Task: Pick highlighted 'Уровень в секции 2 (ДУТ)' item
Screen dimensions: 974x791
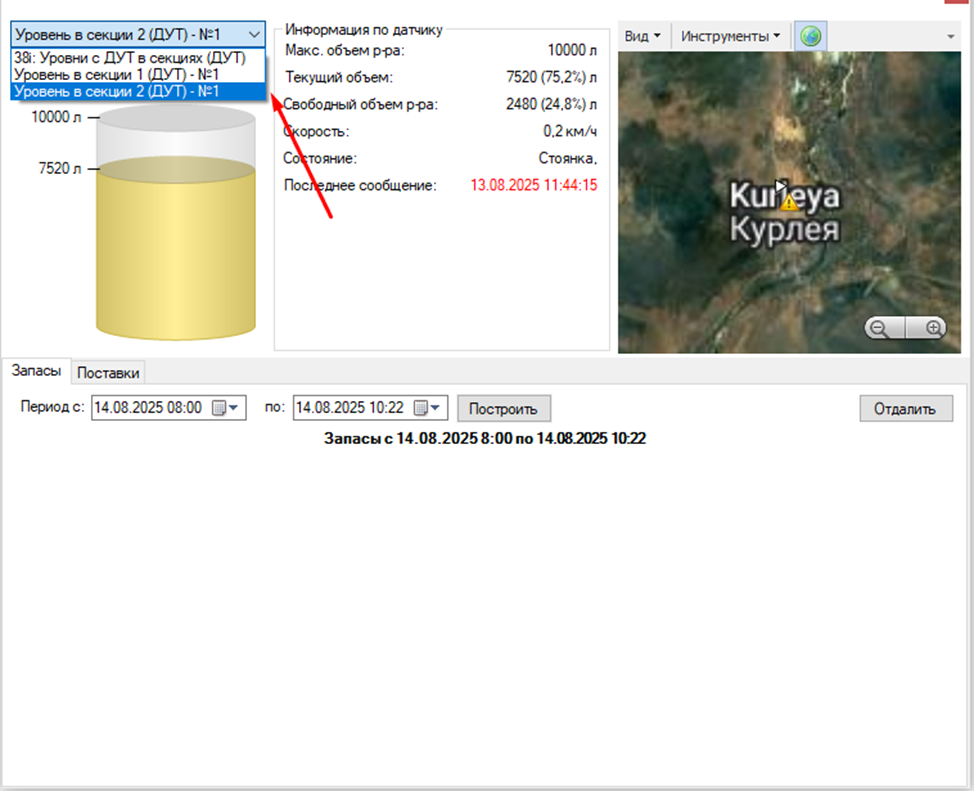Action: pyautogui.click(x=117, y=92)
